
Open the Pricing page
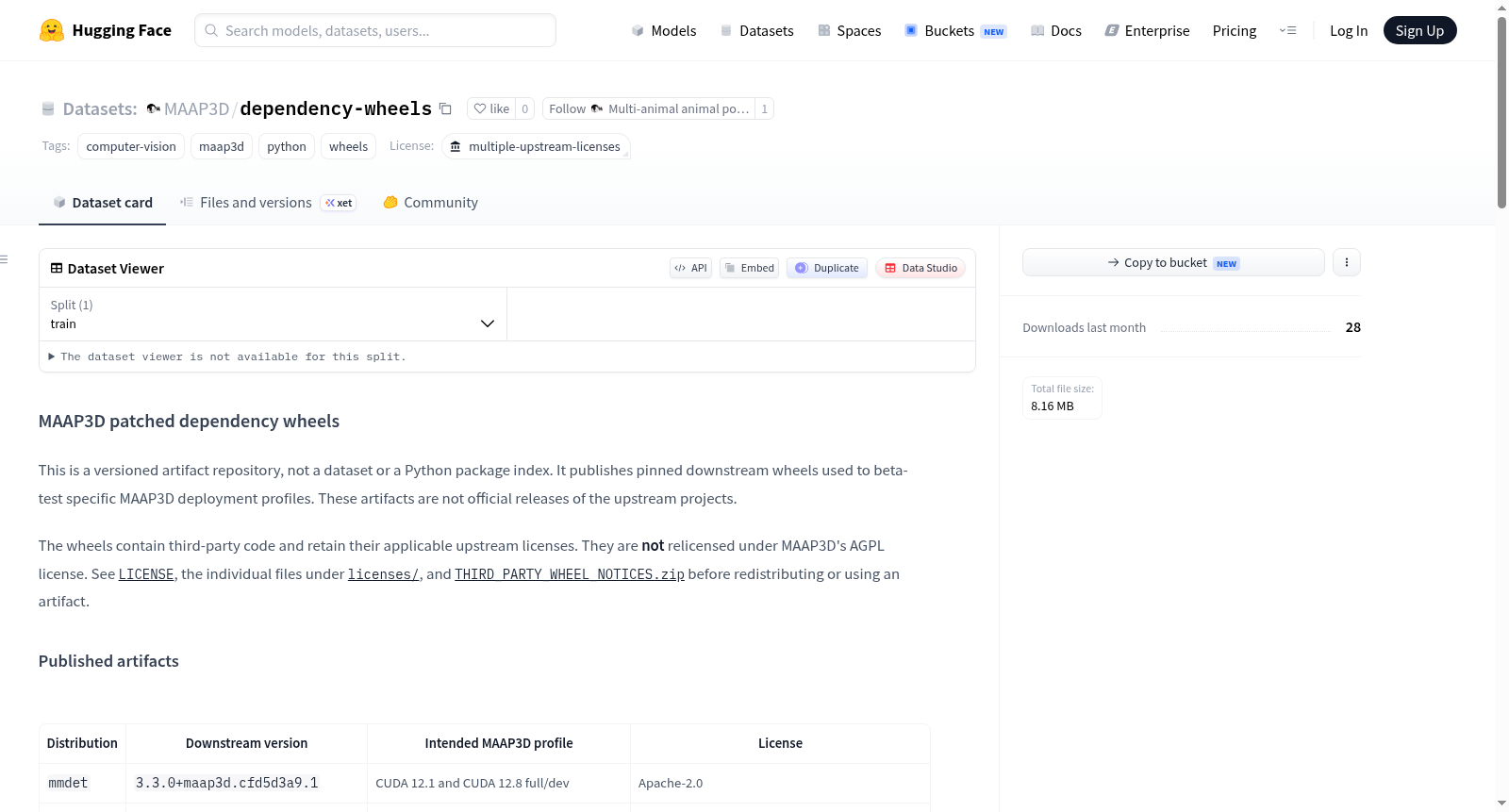click(x=1235, y=30)
